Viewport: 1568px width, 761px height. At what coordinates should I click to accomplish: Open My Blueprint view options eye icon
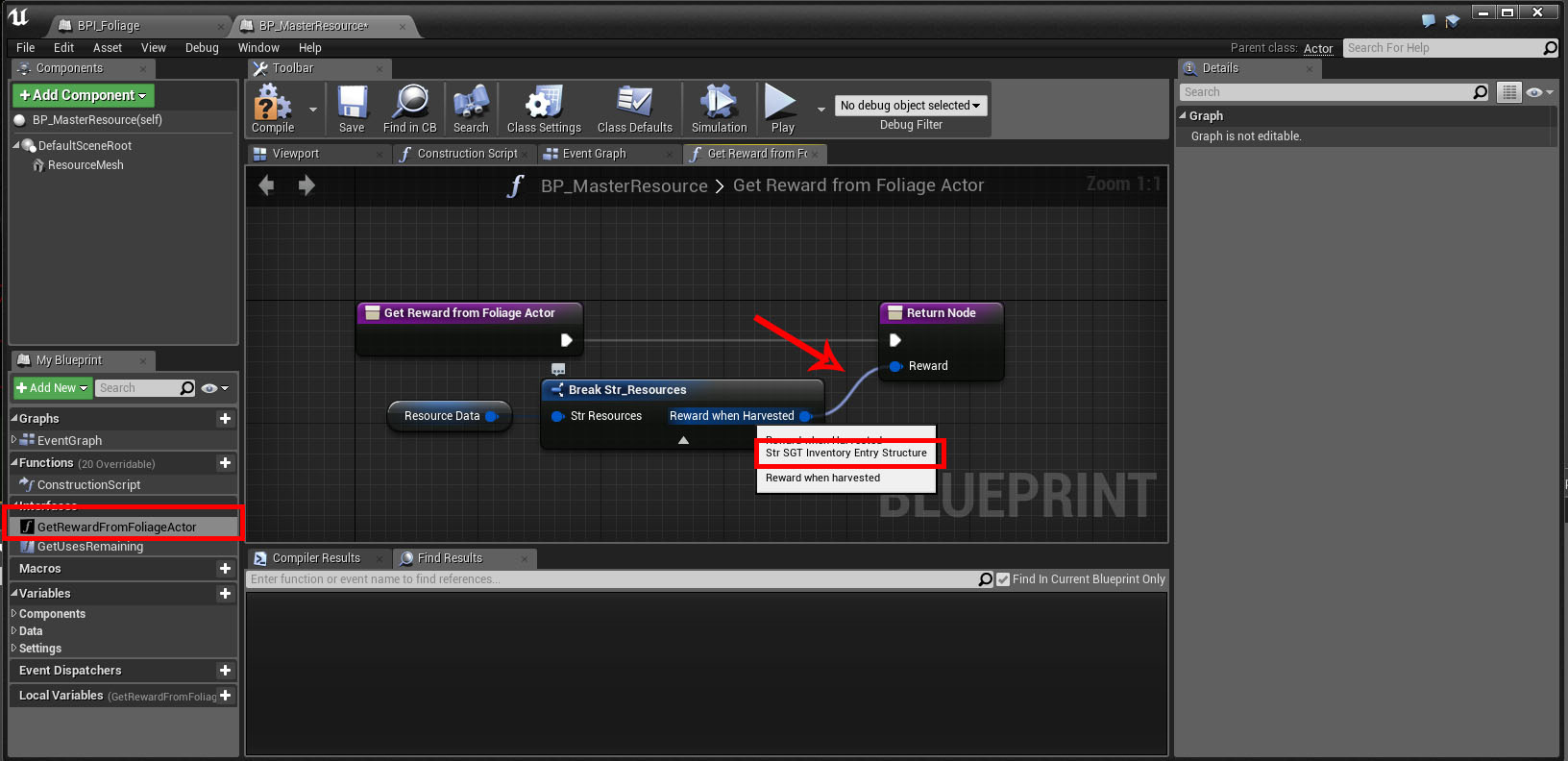214,388
